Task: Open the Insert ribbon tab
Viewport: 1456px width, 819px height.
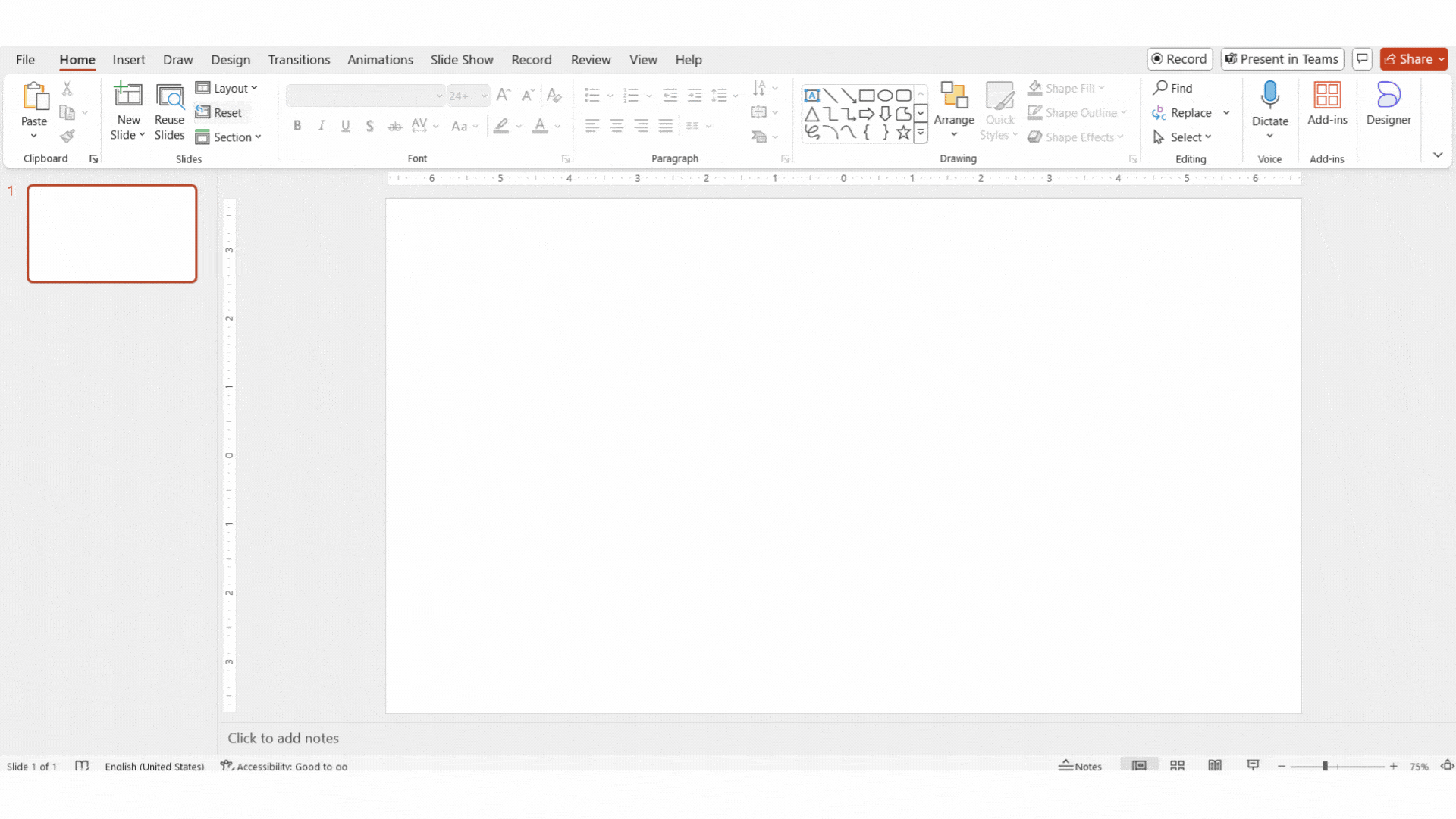Action: (x=128, y=59)
